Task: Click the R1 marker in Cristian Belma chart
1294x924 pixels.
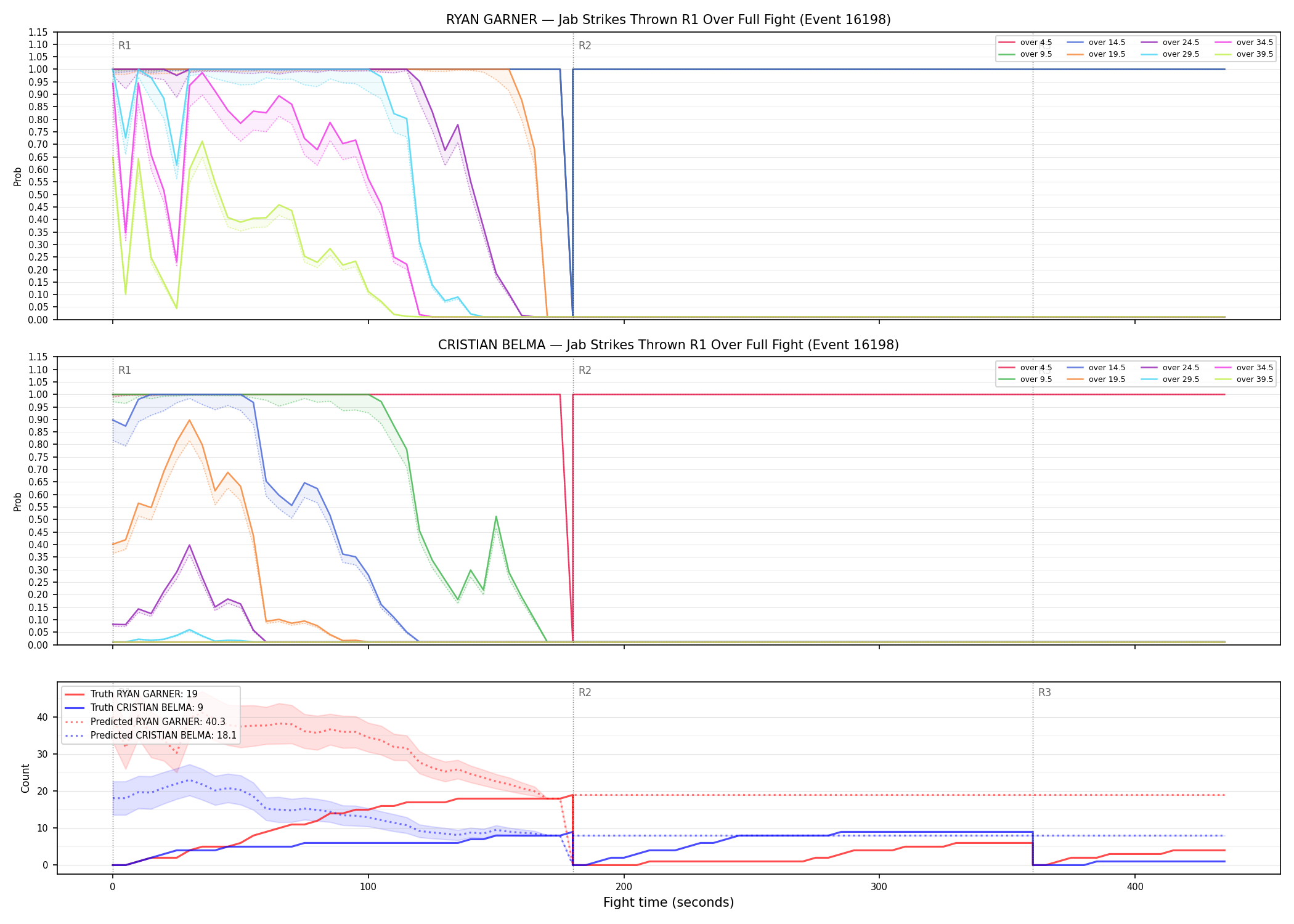Action: point(124,370)
